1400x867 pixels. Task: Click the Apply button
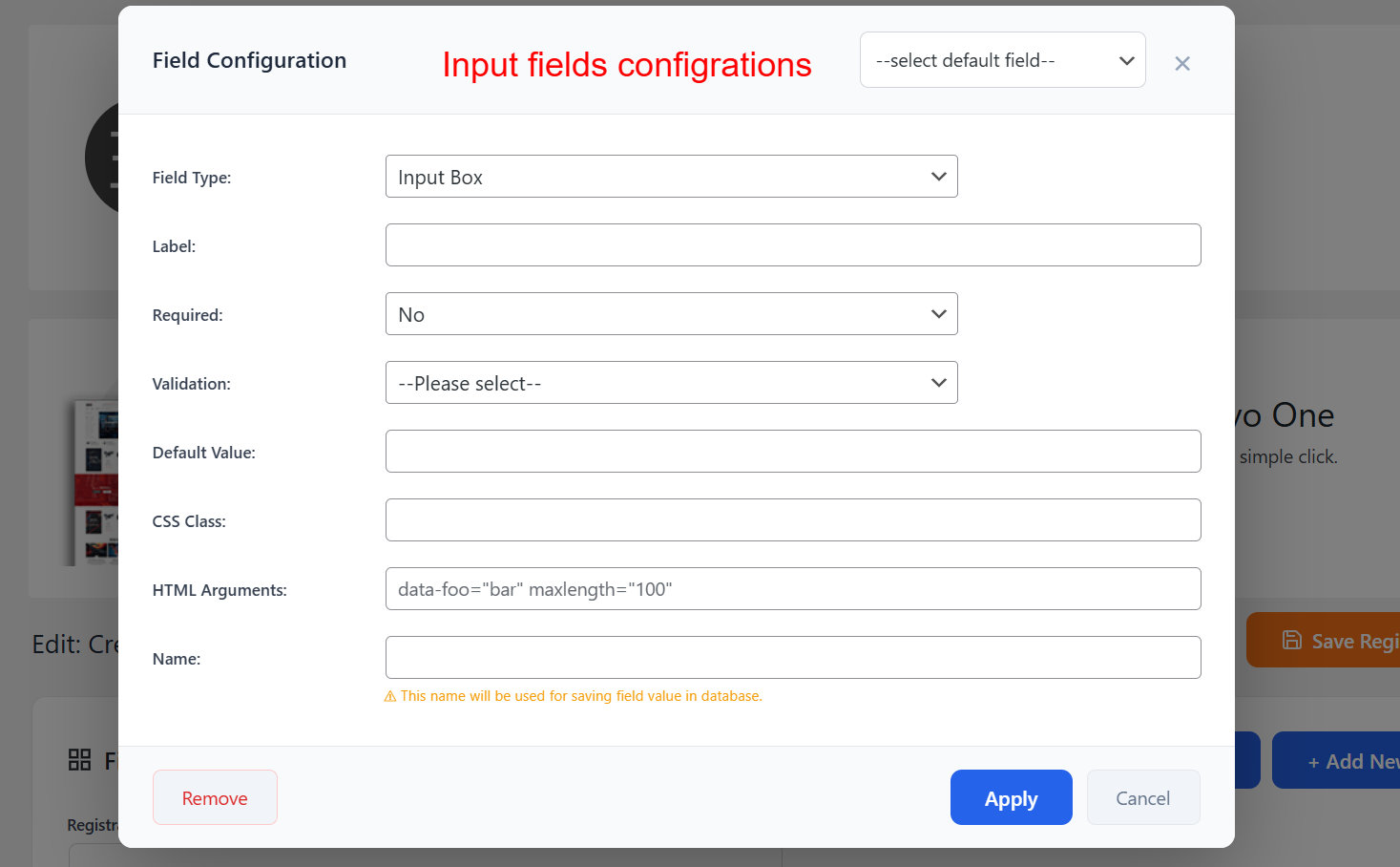(1011, 797)
